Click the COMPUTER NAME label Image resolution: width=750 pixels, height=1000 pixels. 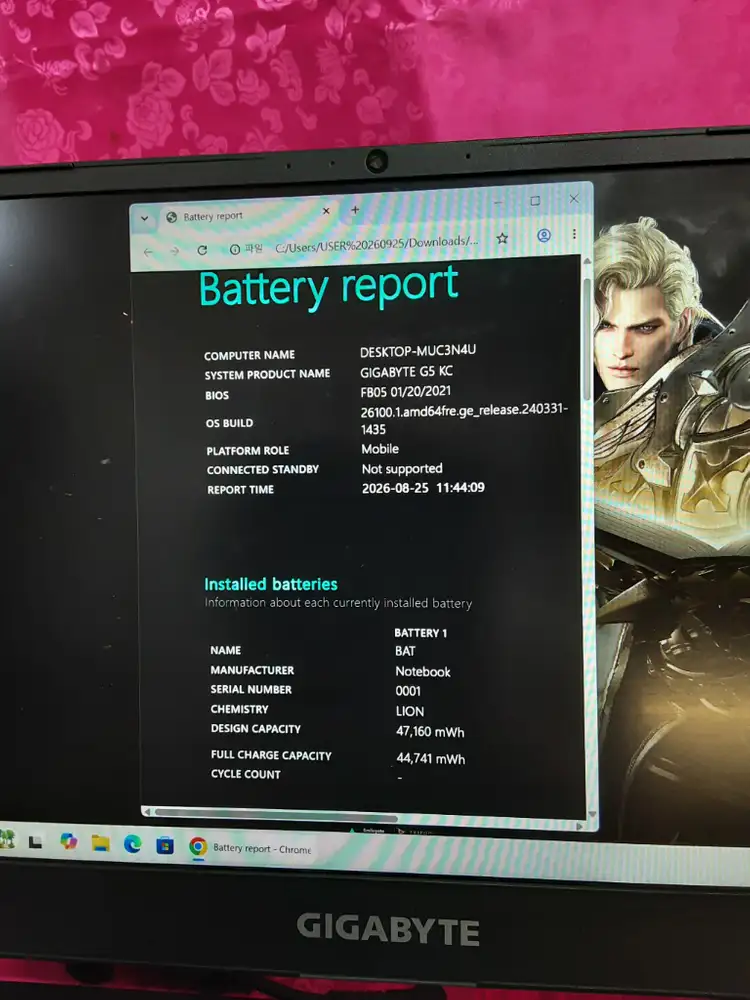(x=249, y=355)
